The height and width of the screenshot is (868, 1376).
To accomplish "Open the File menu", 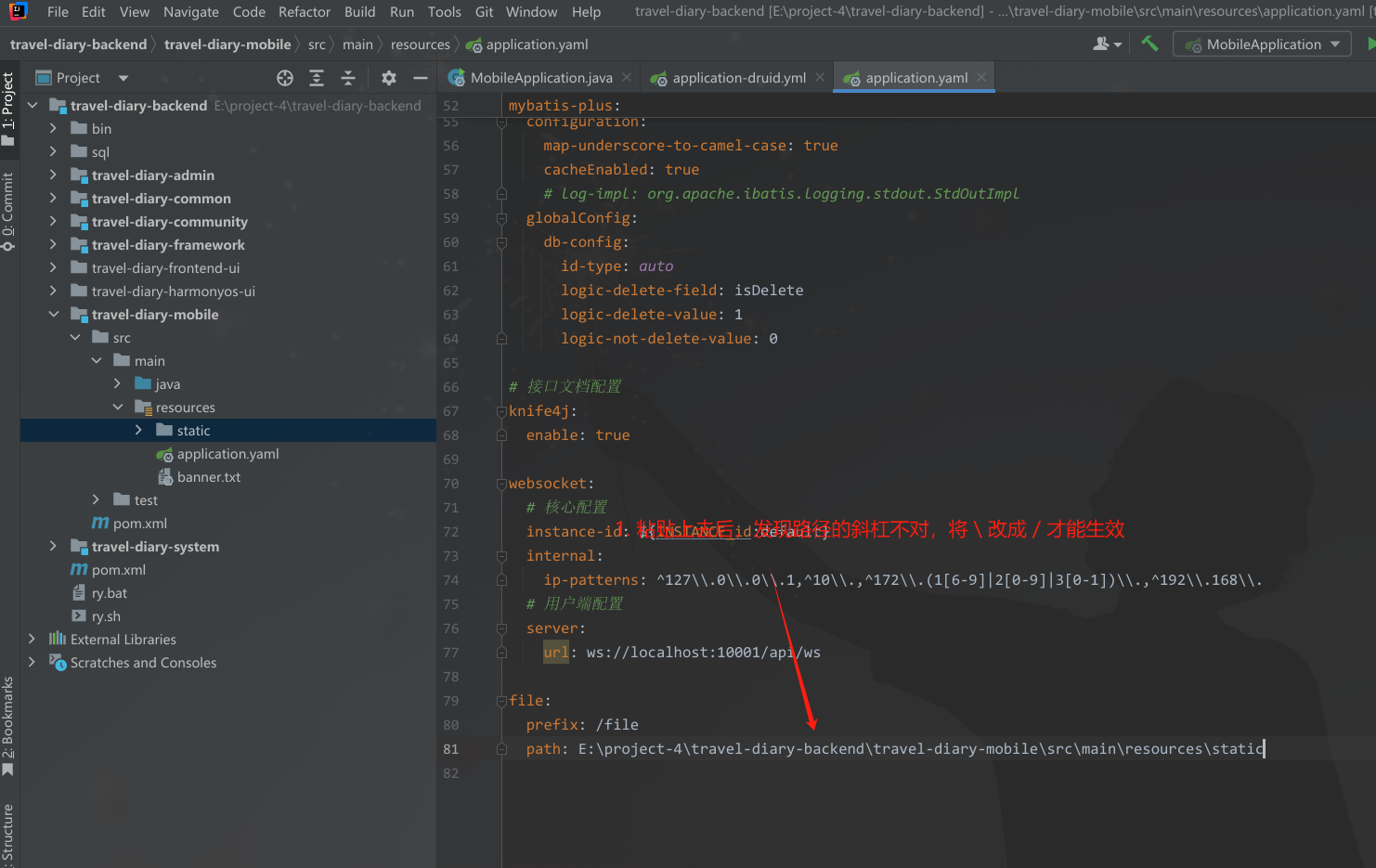I will pos(58,12).
